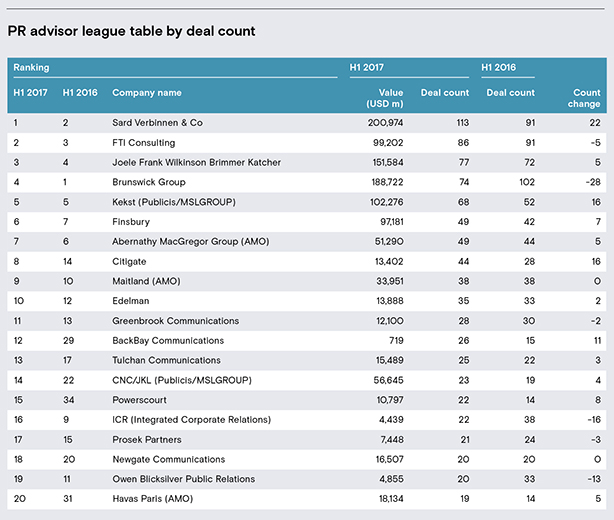The image size is (614, 520).
Task: Click the Powerscourt company name
Action: 139,400
